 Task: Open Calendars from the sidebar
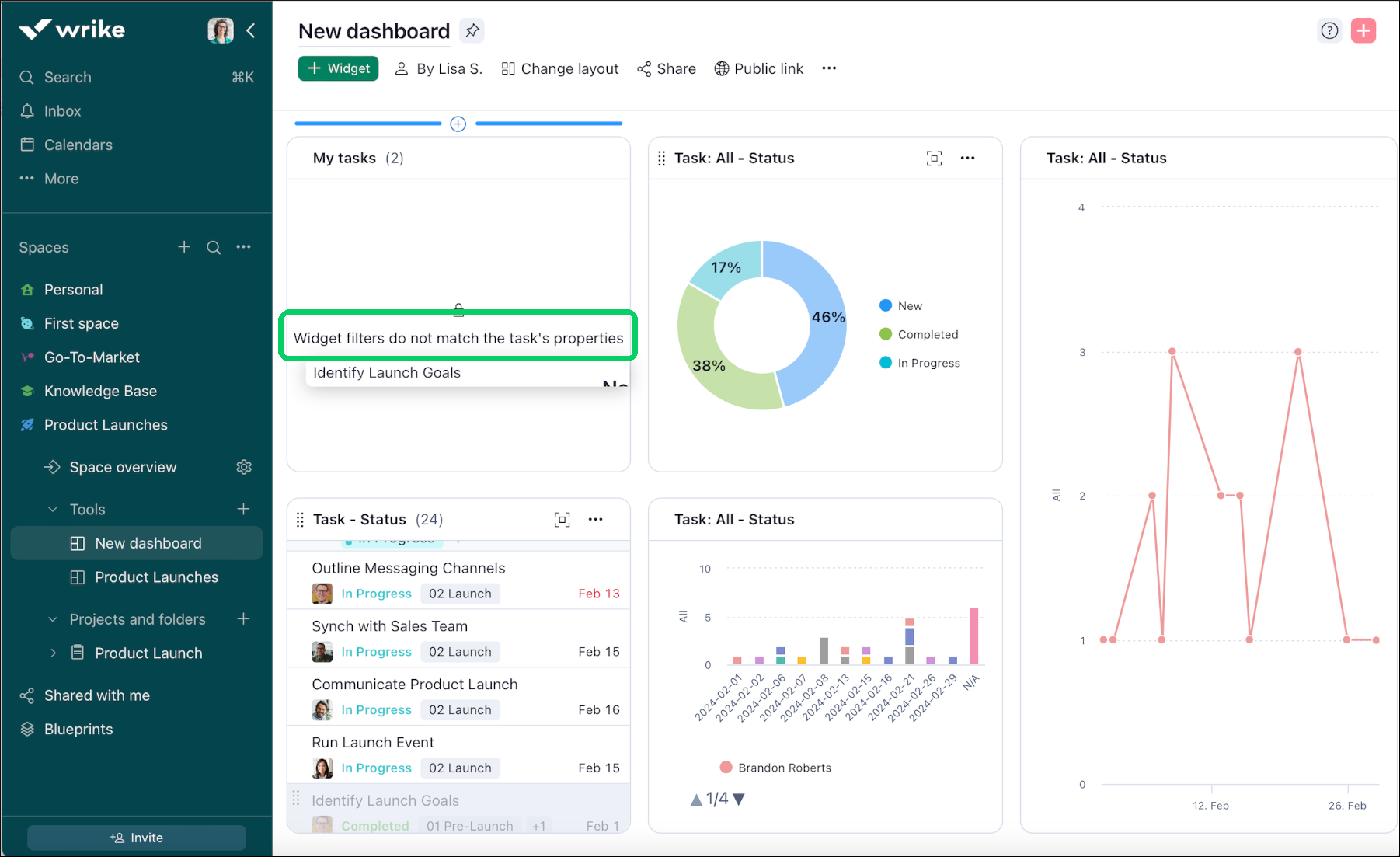(x=78, y=145)
